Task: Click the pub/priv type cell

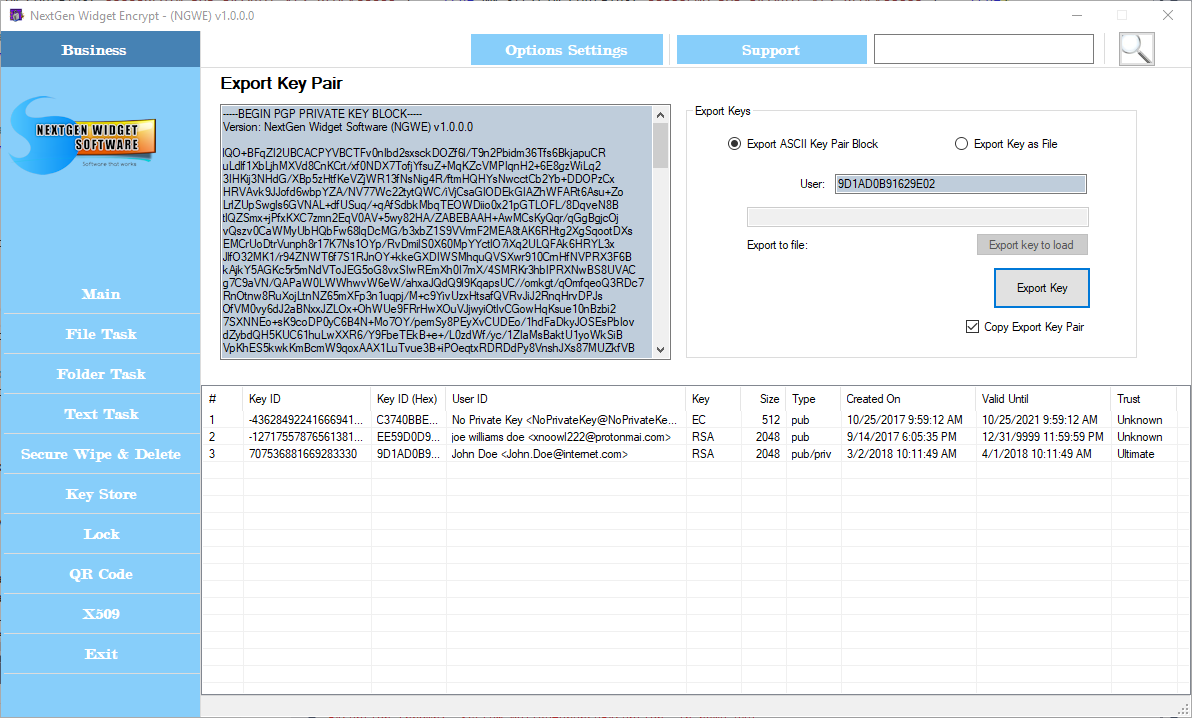Action: pos(812,454)
